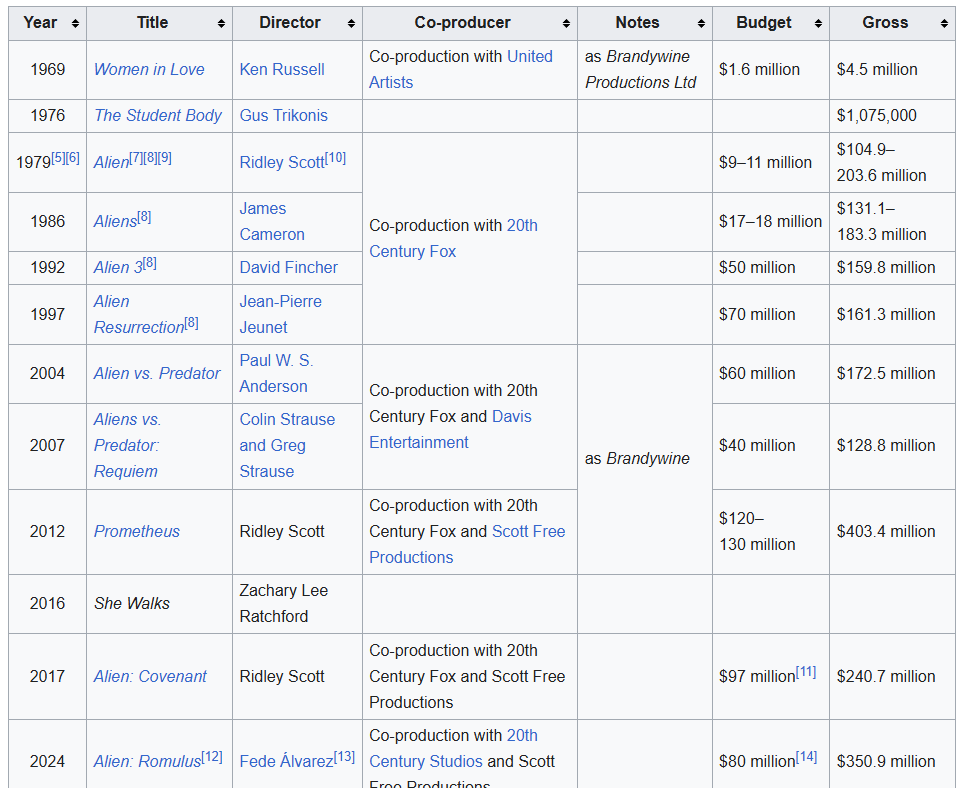Open Paul W. S. Anderson link

click(276, 374)
